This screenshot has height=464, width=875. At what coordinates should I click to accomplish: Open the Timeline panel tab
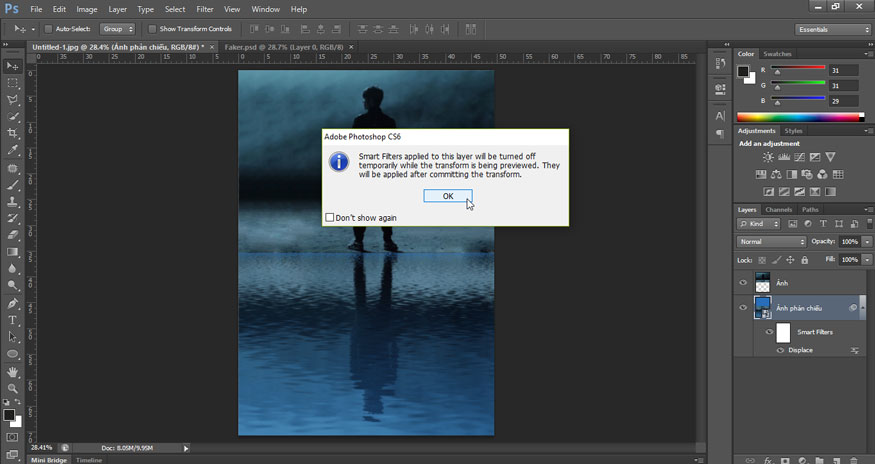coord(89,460)
